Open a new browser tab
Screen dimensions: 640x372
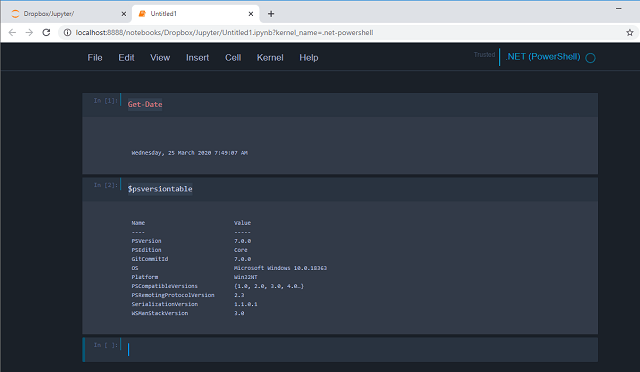[x=271, y=14]
